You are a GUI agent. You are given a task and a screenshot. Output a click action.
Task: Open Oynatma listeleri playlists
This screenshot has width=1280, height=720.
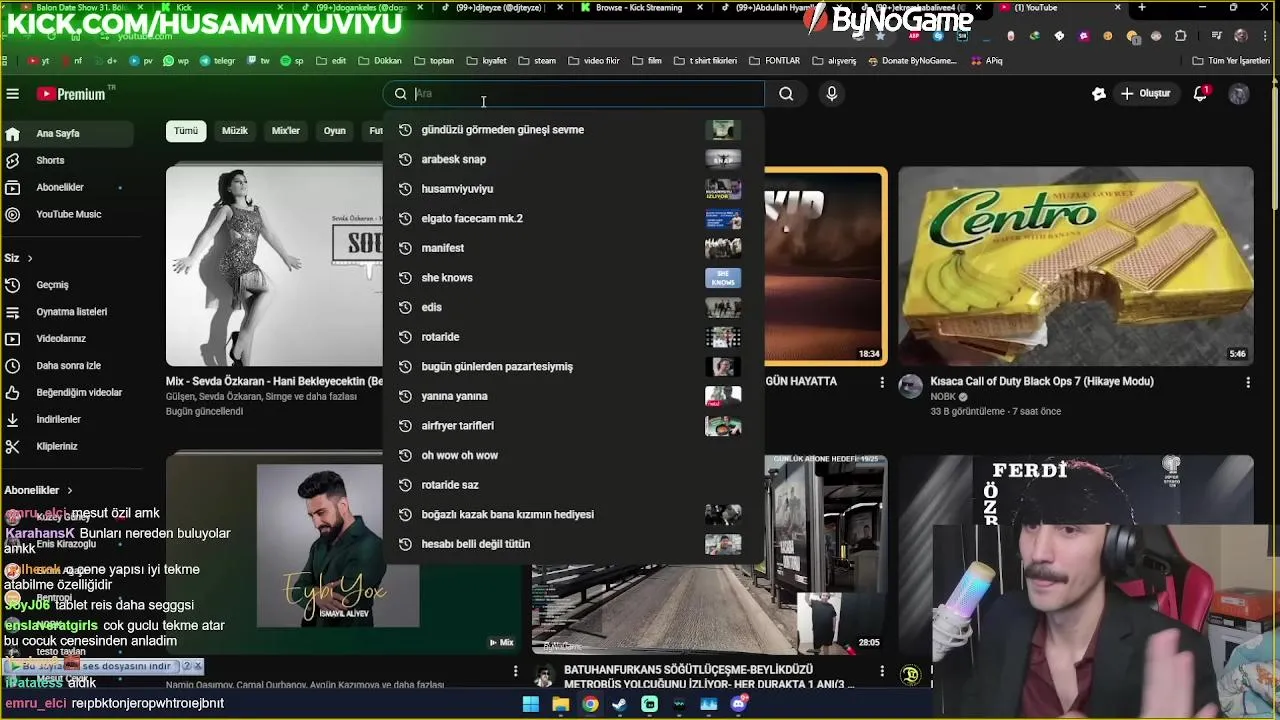(66, 312)
